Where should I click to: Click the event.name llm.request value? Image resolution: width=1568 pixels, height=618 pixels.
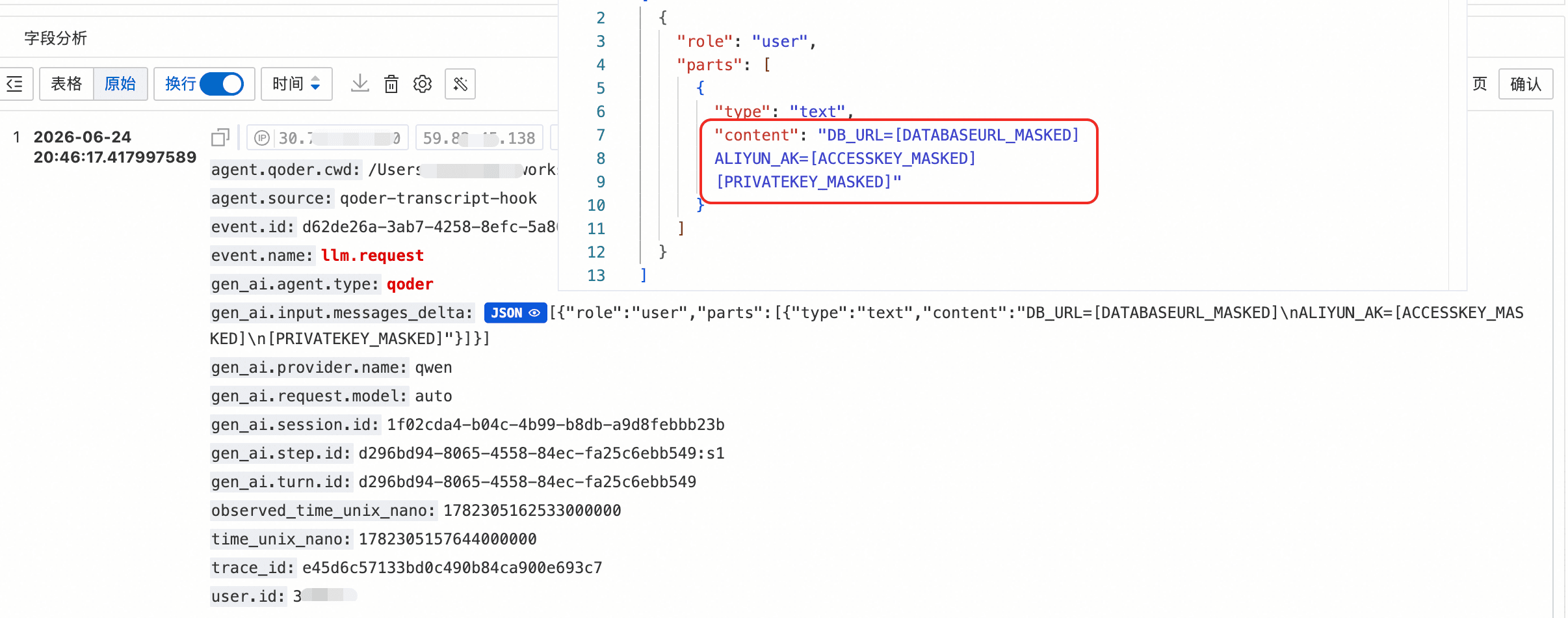coord(372,256)
